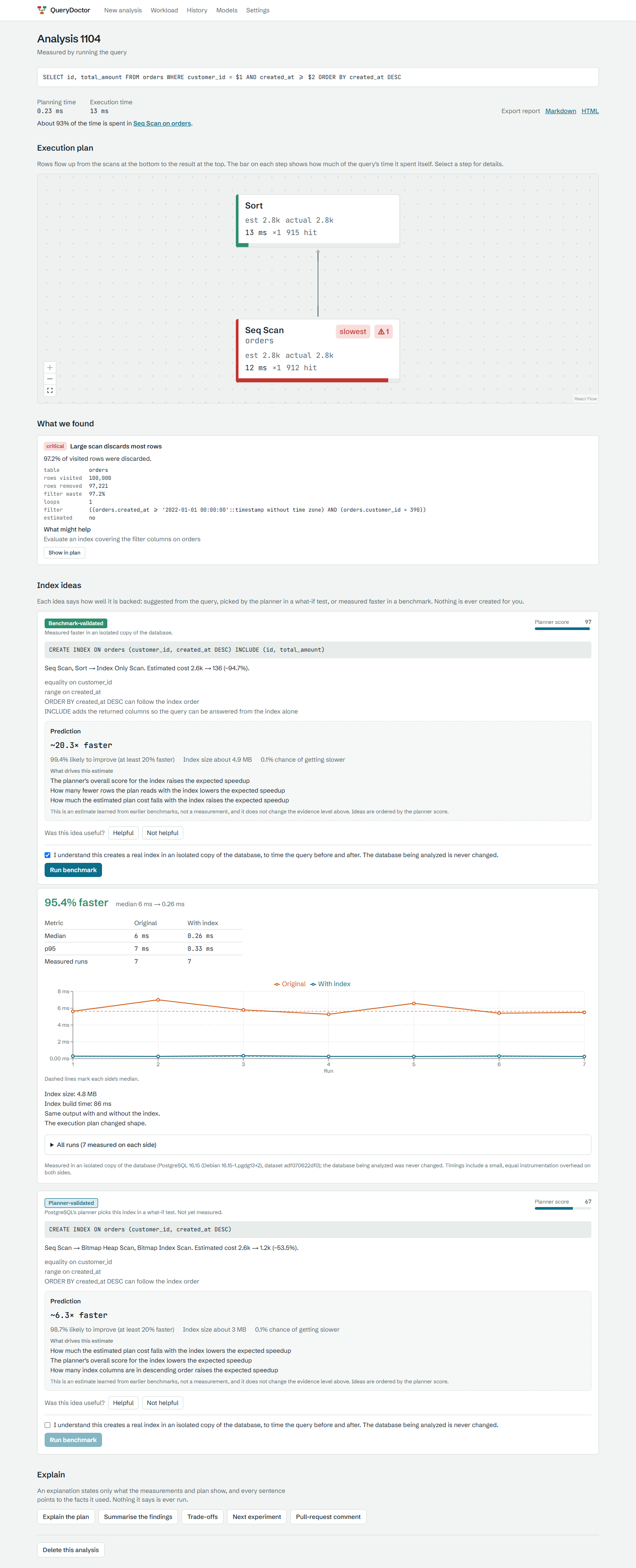Click the Index size: 4.8 MB line
This screenshot has width=636, height=1568.
(71, 1094)
